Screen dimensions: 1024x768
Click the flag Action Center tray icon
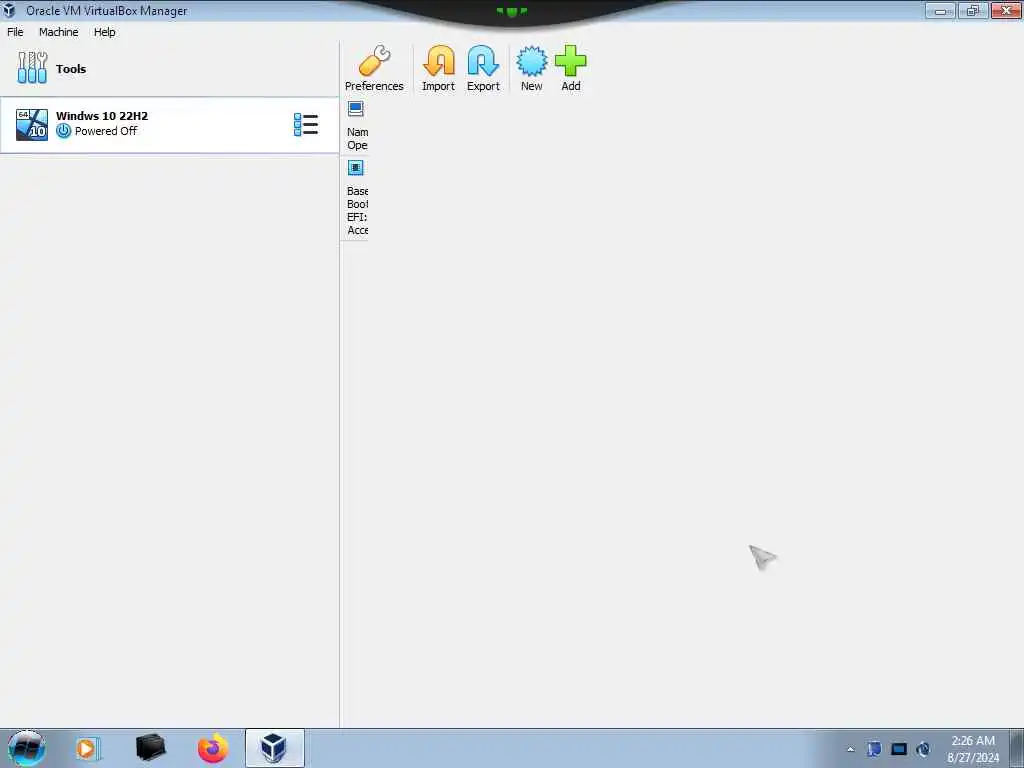coord(874,749)
